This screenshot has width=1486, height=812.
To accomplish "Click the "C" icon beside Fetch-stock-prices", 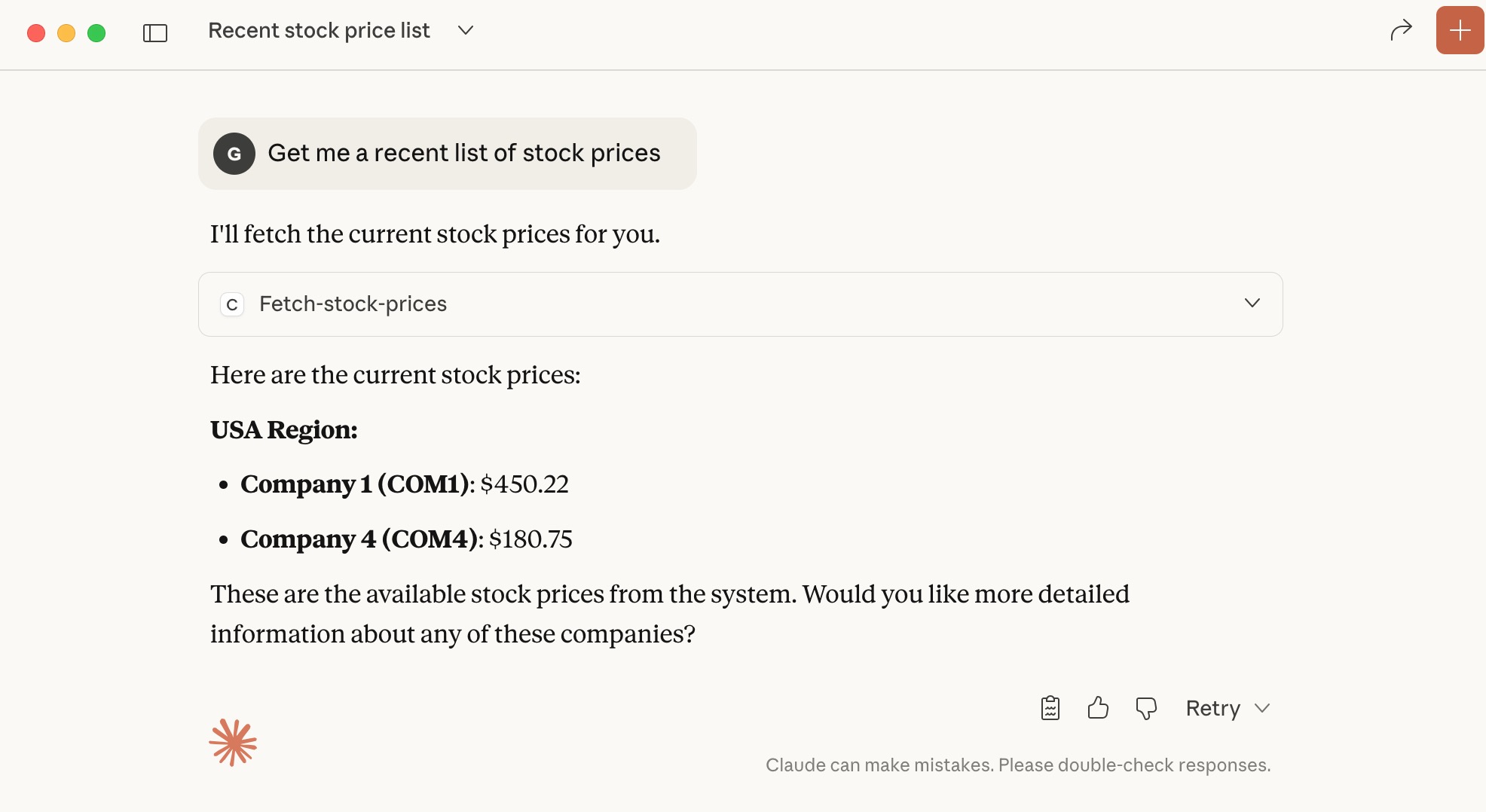I will [x=232, y=304].
